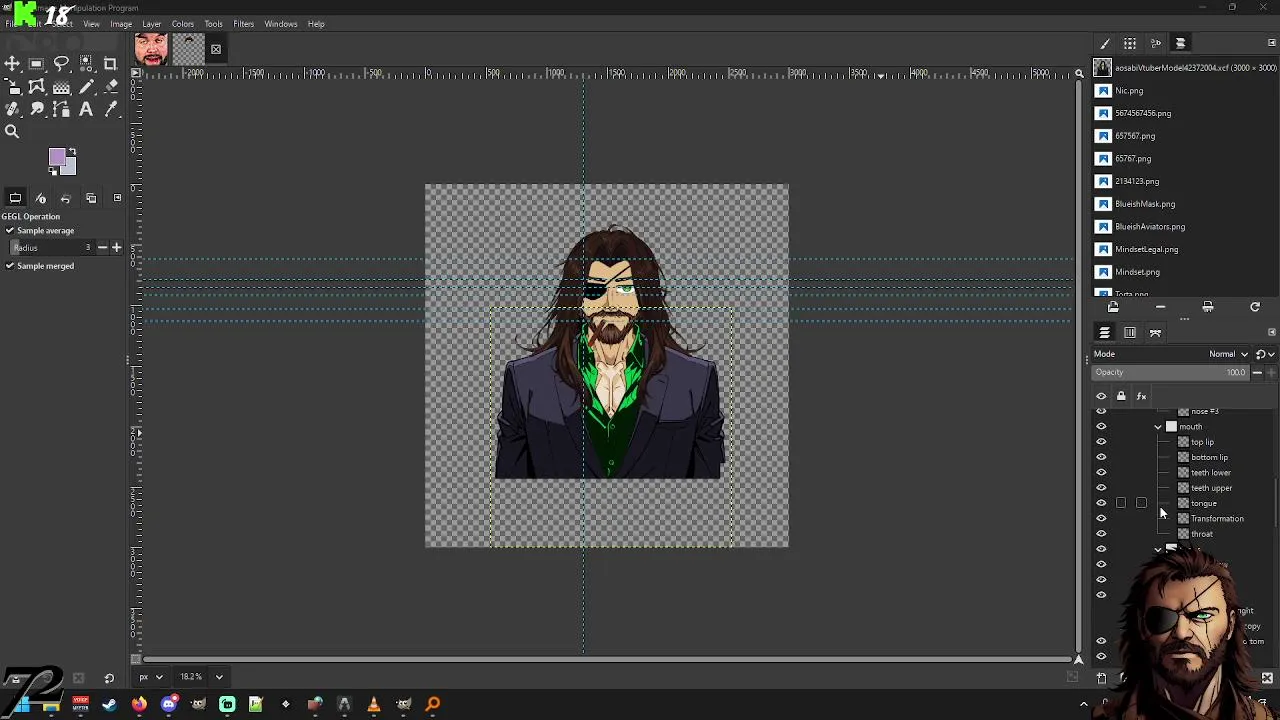
Task: Select the Move tool
Action: 12,64
